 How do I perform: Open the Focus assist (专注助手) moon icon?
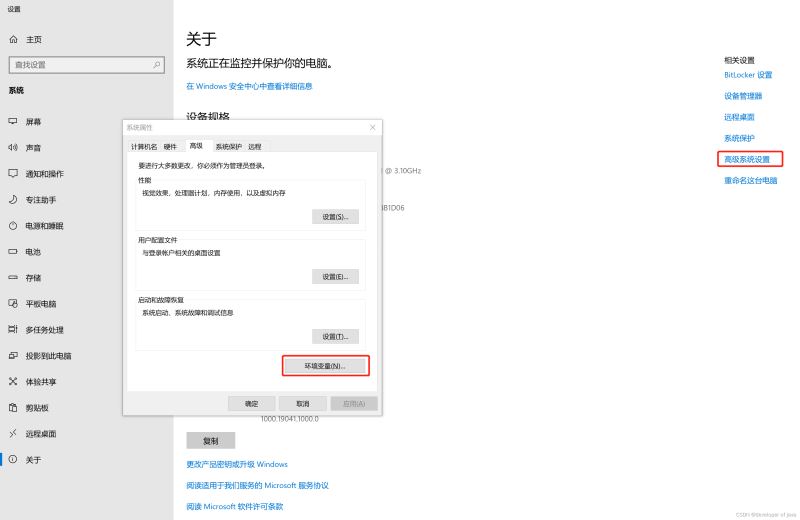(x=13, y=200)
